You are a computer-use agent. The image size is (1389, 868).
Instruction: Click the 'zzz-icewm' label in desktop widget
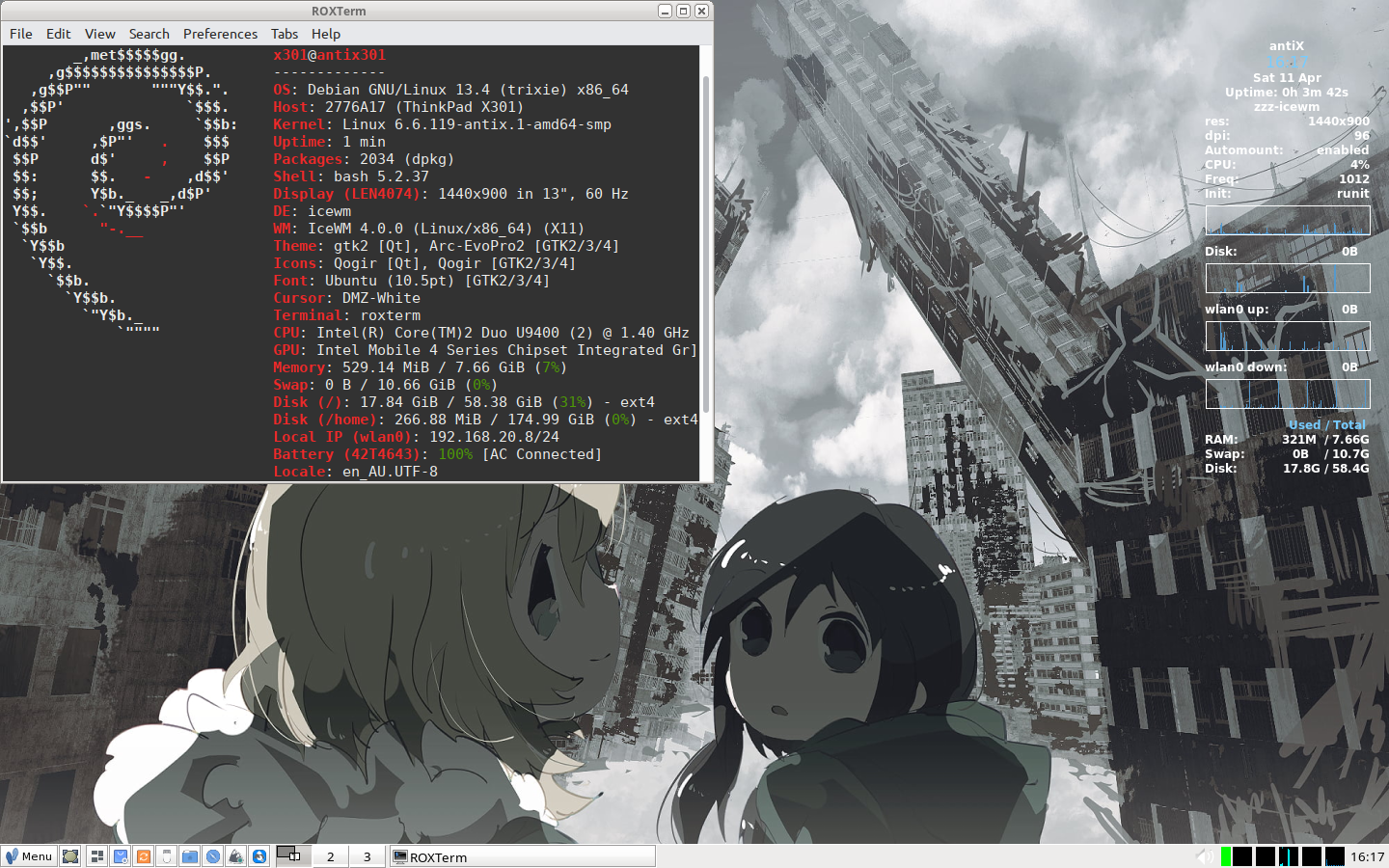click(x=1287, y=107)
